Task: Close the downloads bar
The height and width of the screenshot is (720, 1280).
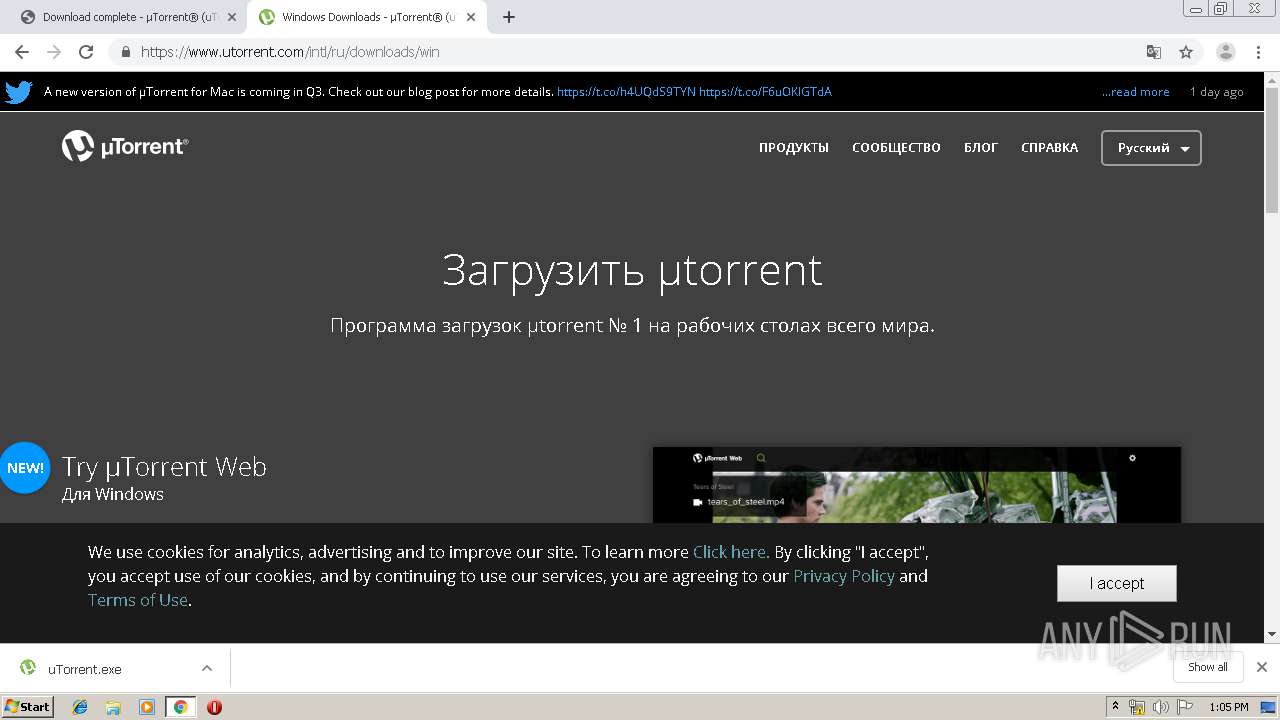Action: pyautogui.click(x=1261, y=667)
